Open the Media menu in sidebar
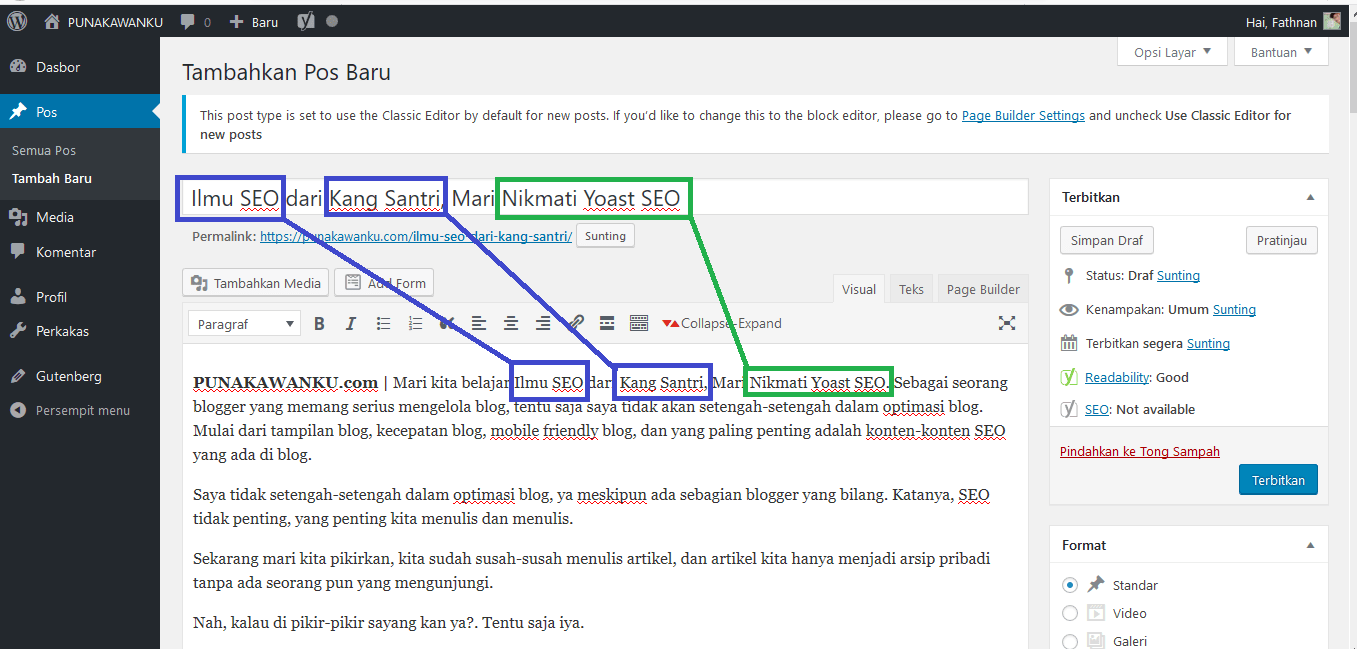Screen dimensions: 1357x649 (54, 217)
